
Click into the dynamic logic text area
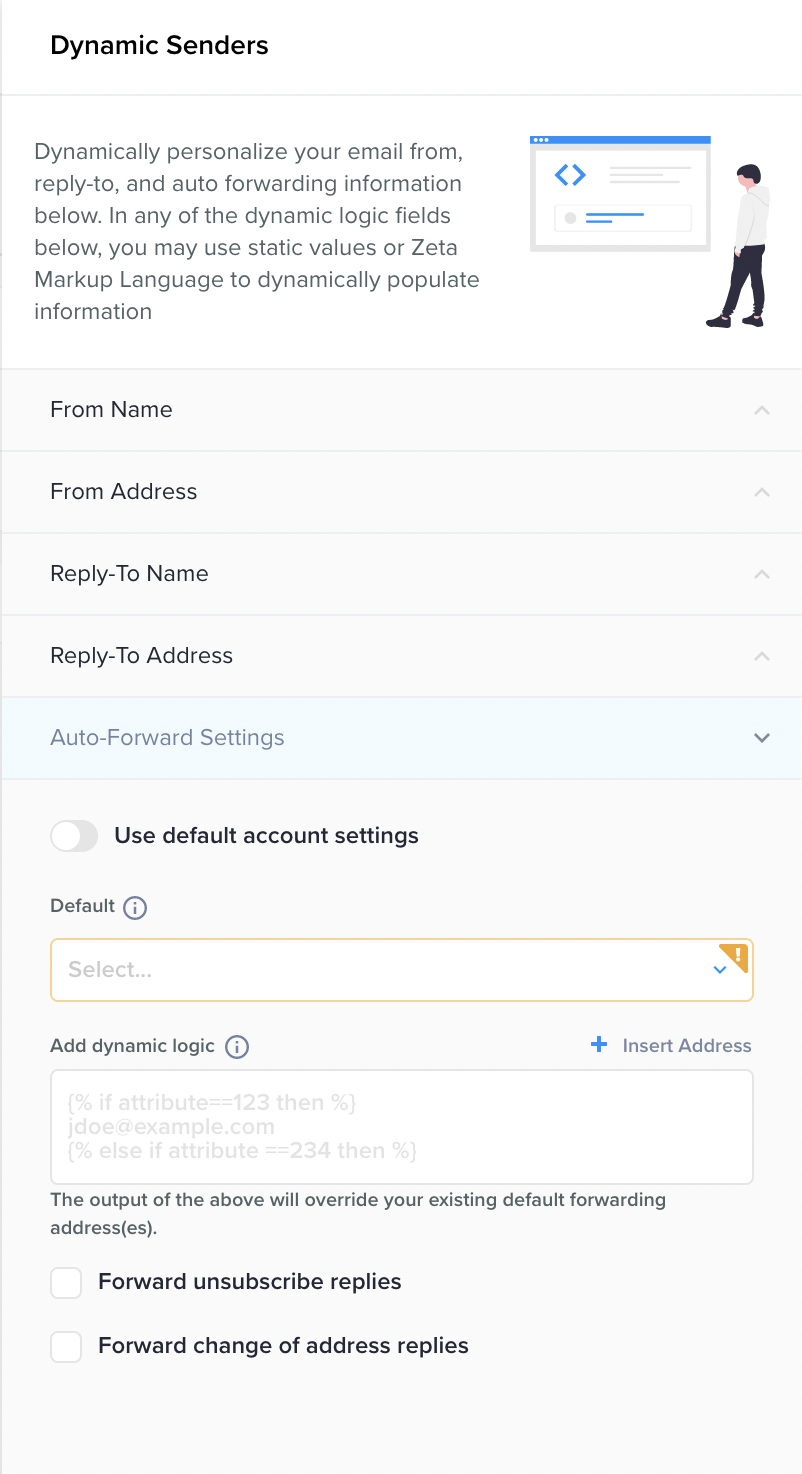[400, 1127]
